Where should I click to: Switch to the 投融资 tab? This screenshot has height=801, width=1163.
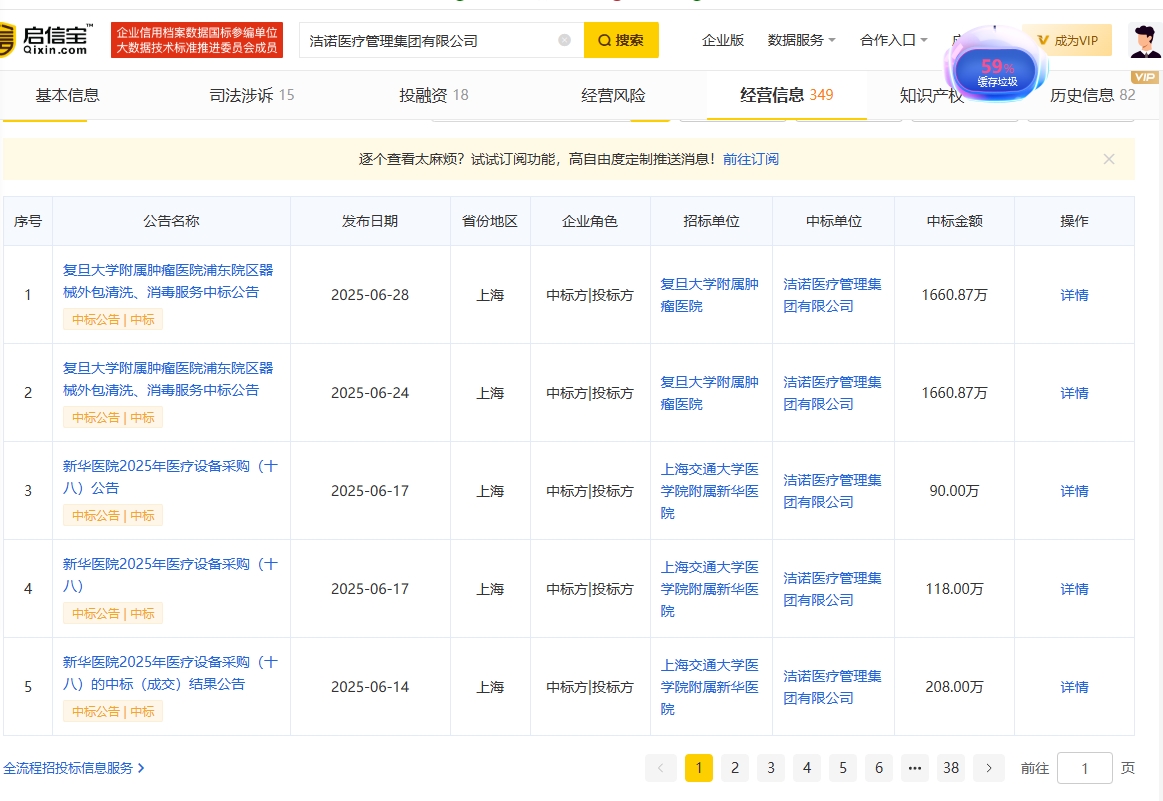[x=433, y=95]
